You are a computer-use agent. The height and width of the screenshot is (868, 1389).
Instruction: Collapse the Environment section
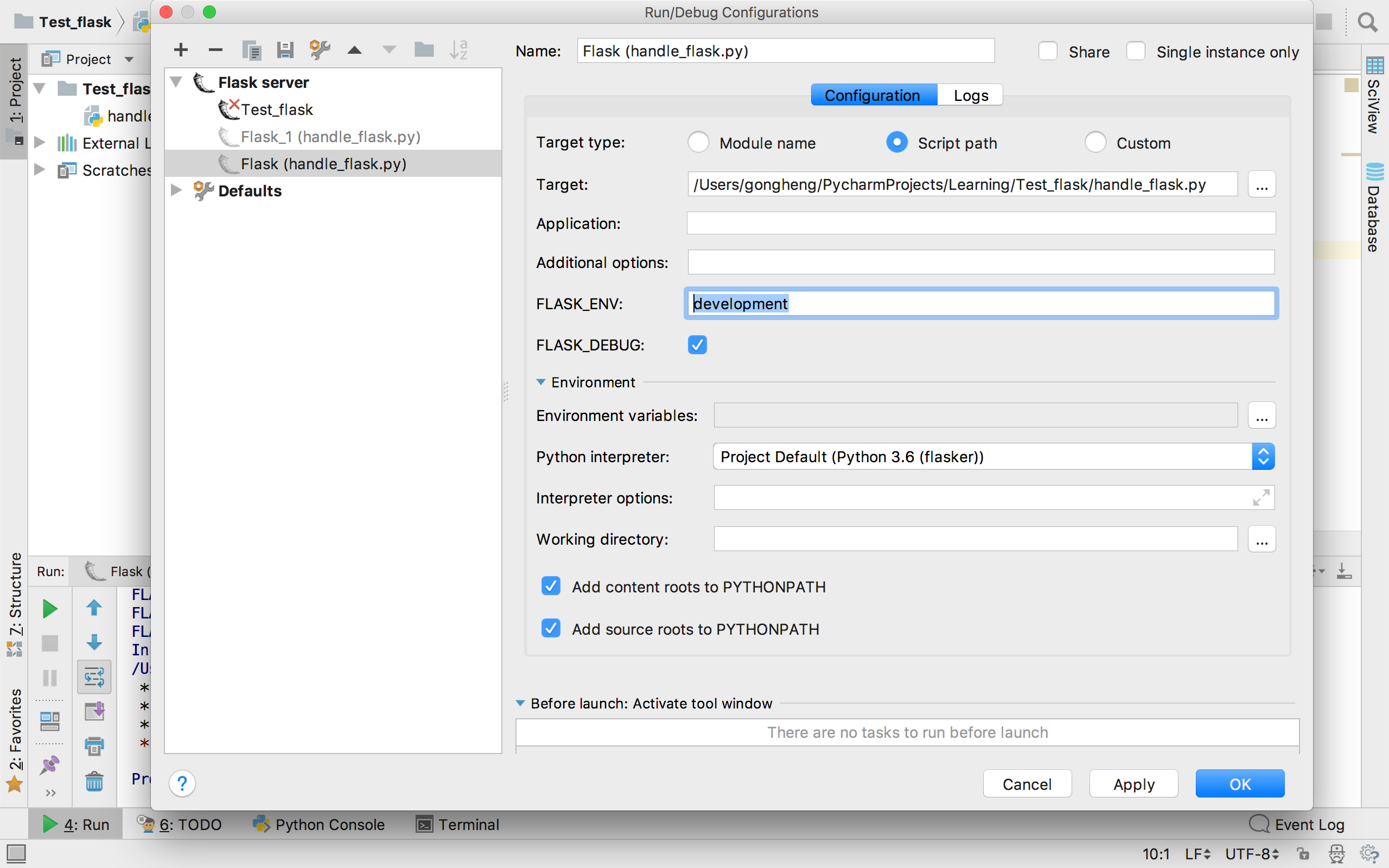(540, 382)
